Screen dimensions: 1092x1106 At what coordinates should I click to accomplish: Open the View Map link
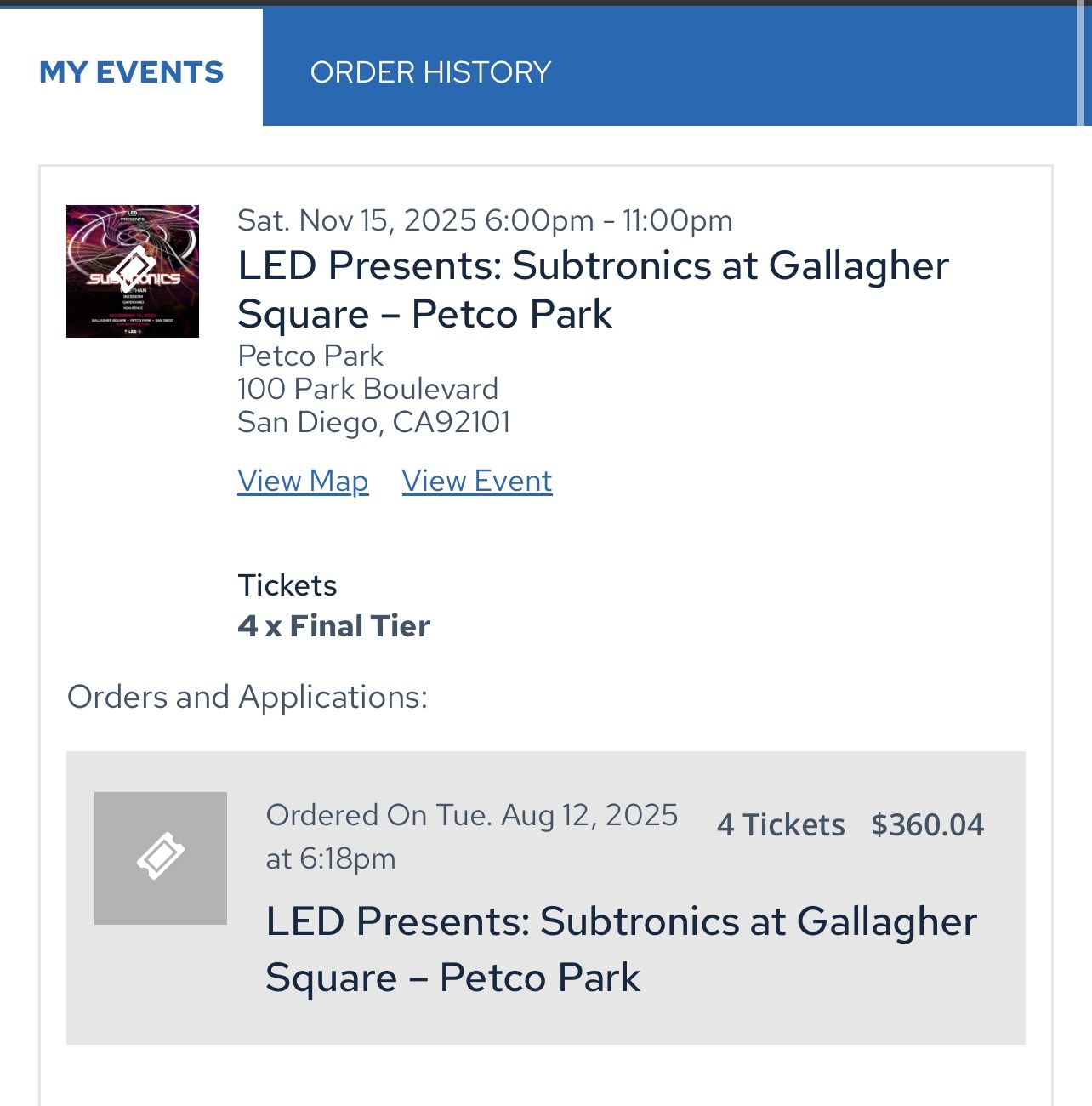click(304, 480)
